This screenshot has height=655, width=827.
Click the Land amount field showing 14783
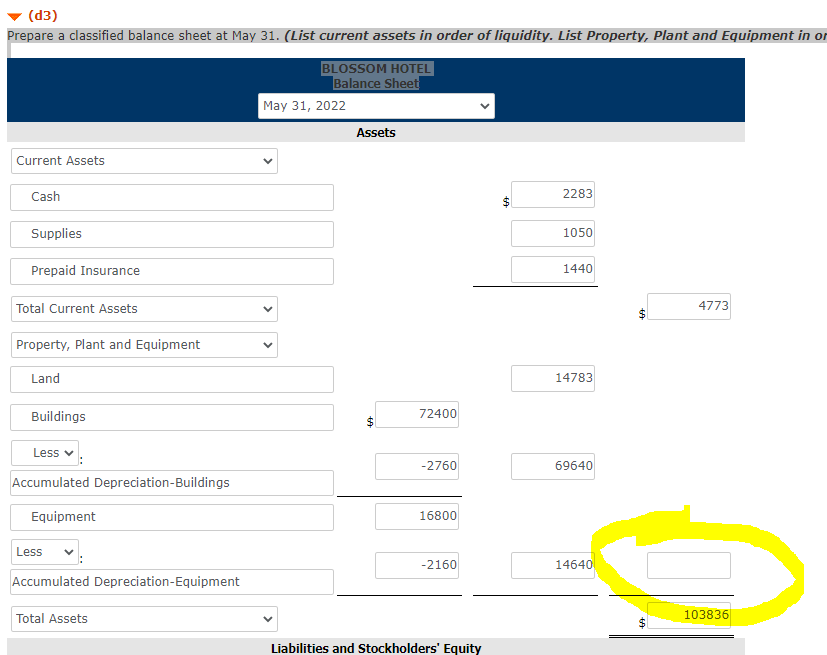tap(552, 378)
